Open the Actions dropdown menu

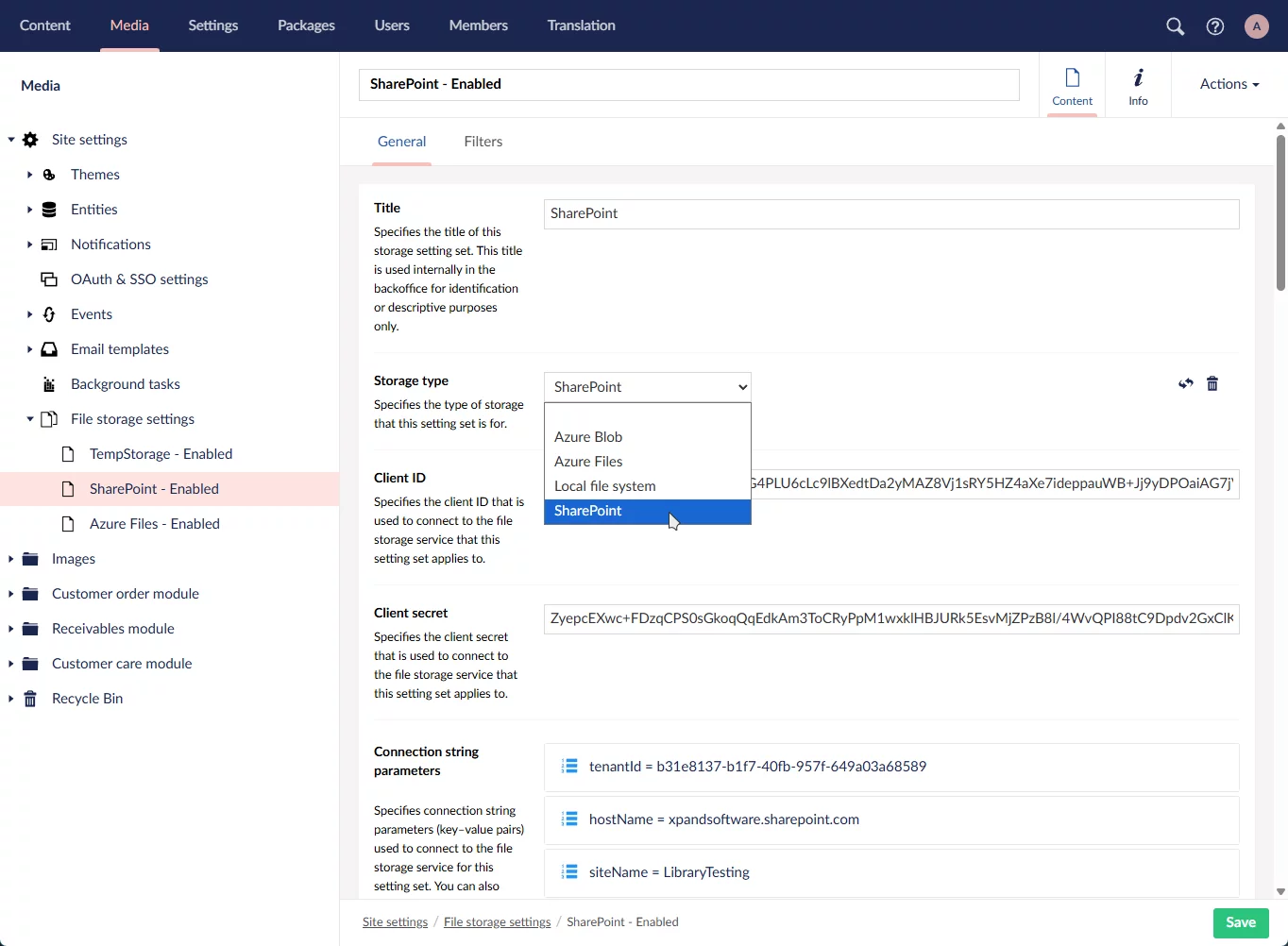pos(1229,84)
